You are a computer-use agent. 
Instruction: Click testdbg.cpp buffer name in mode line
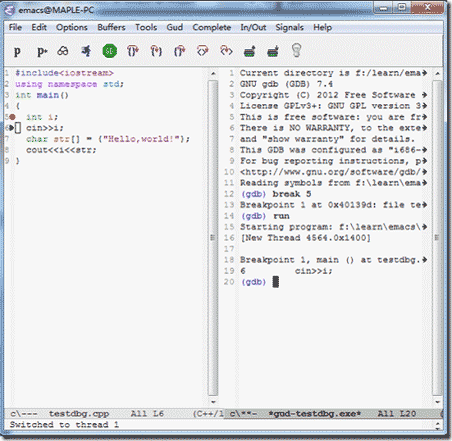click(x=79, y=414)
